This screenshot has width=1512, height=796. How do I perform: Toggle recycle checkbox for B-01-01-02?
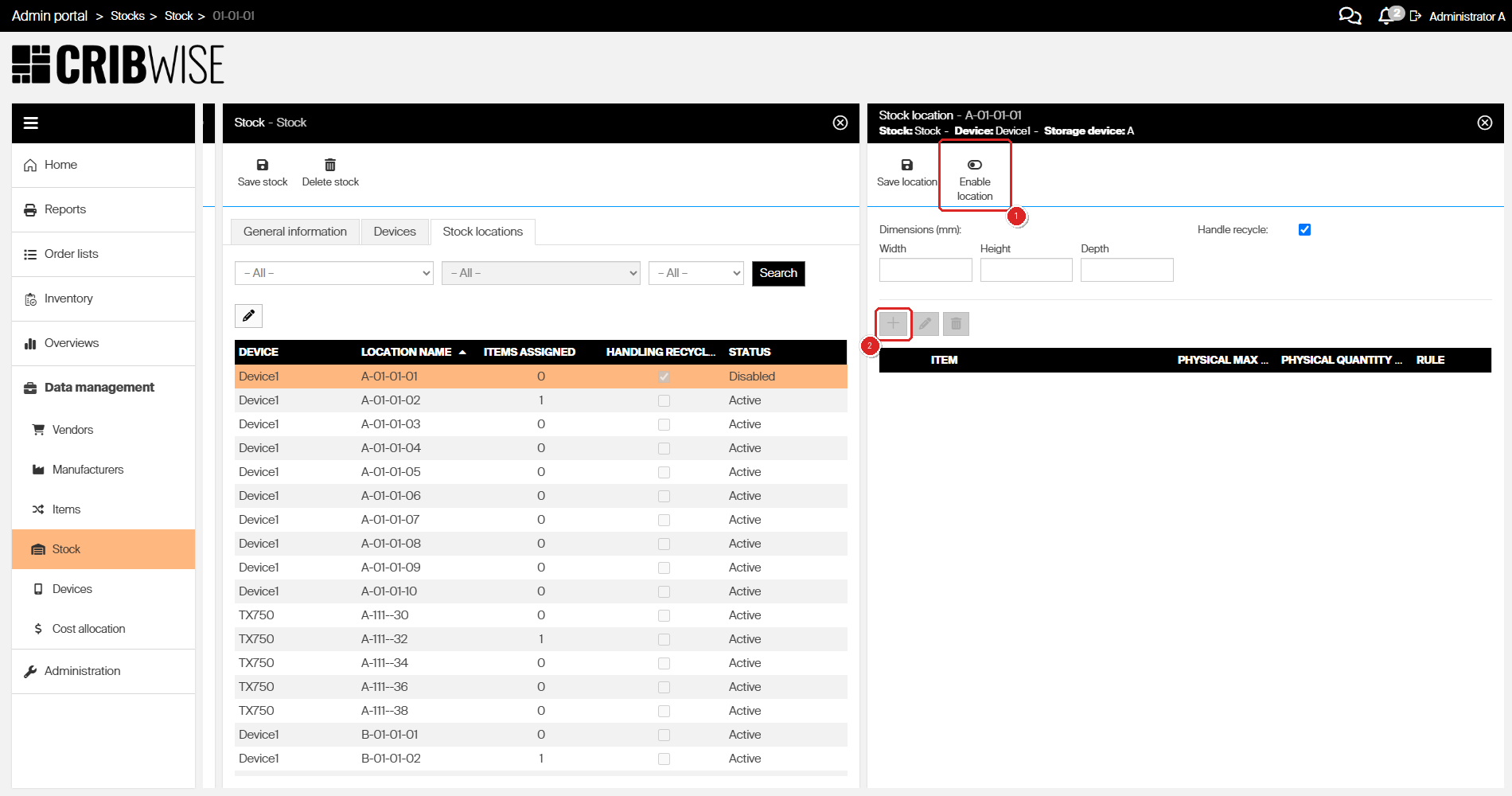pos(664,759)
